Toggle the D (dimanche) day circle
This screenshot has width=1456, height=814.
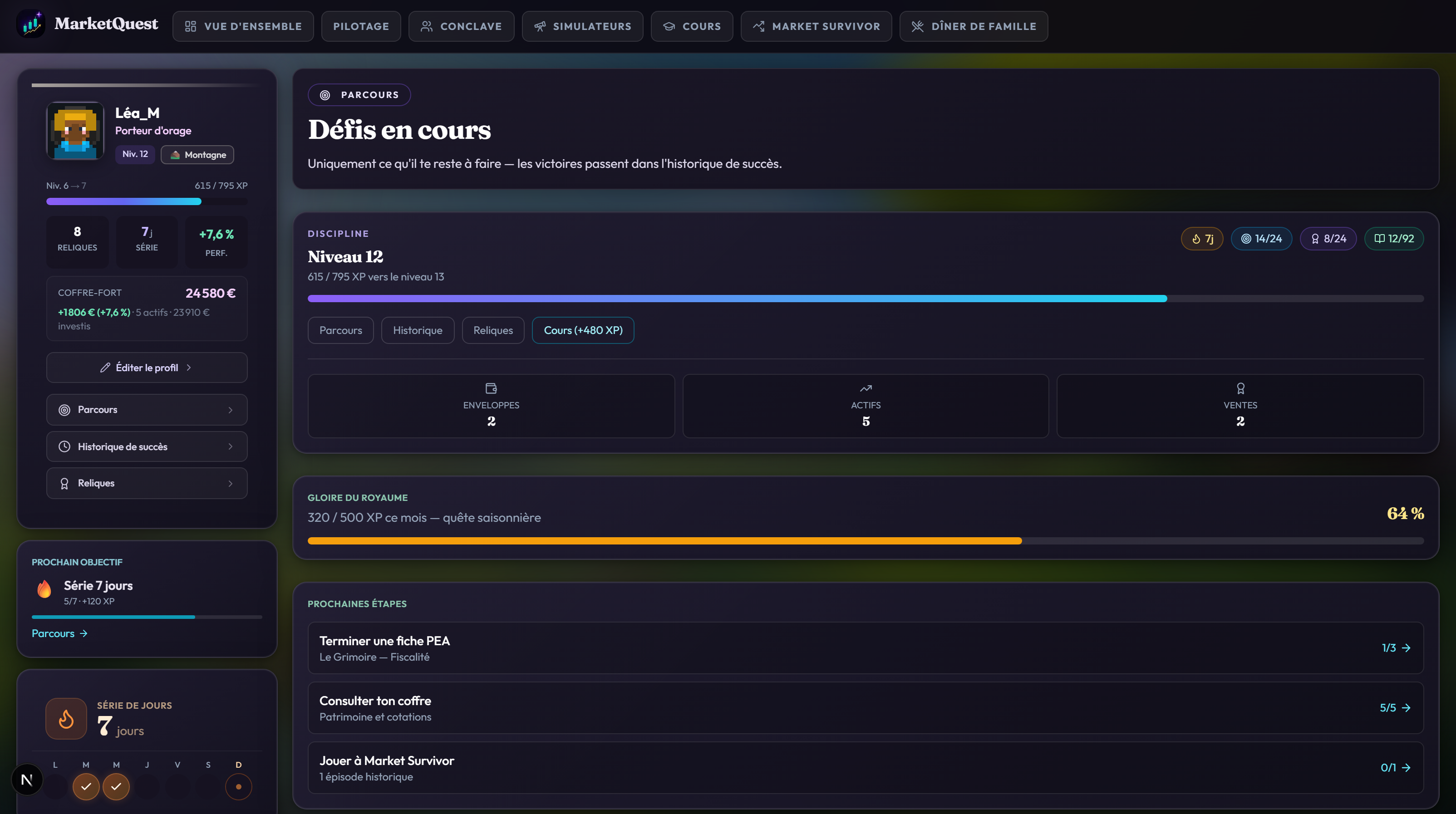click(x=239, y=787)
